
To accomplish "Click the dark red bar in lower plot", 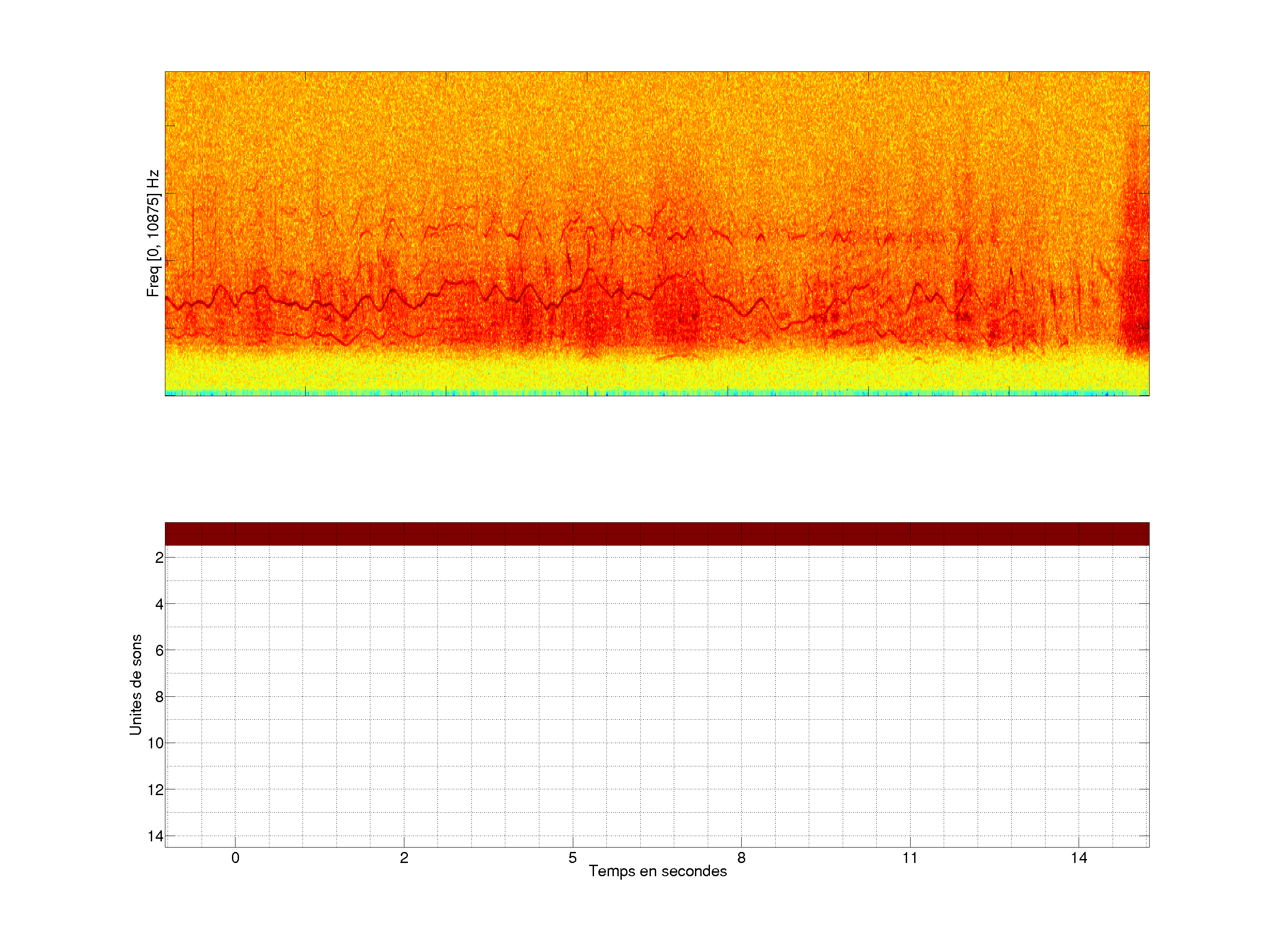I will pyautogui.click(x=657, y=534).
